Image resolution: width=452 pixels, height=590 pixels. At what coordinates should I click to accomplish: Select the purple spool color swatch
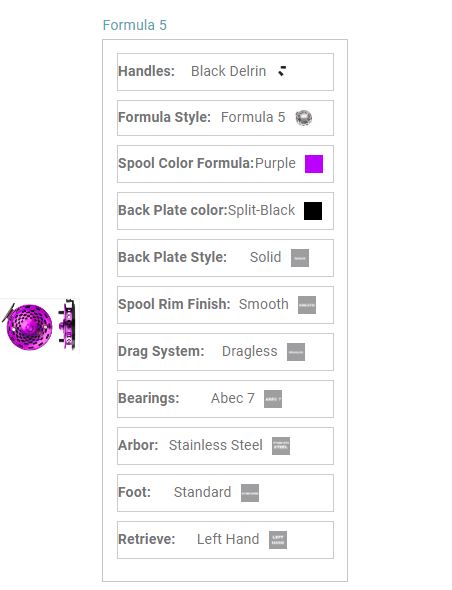click(314, 164)
